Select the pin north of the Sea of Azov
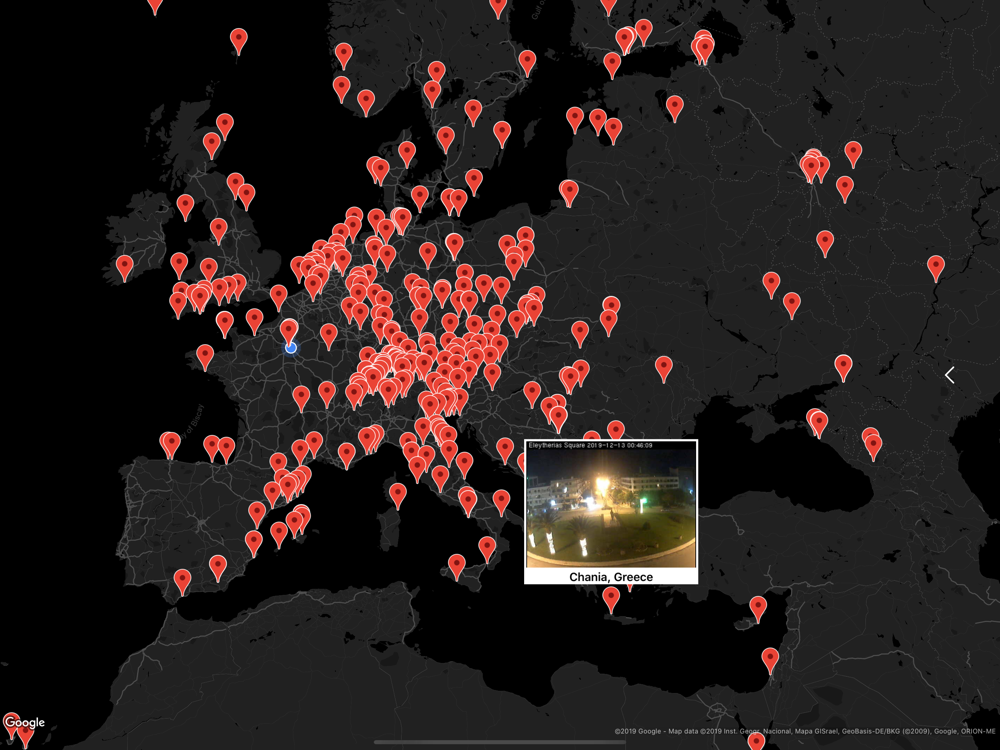Viewport: 1000px width, 750px height. [843, 366]
